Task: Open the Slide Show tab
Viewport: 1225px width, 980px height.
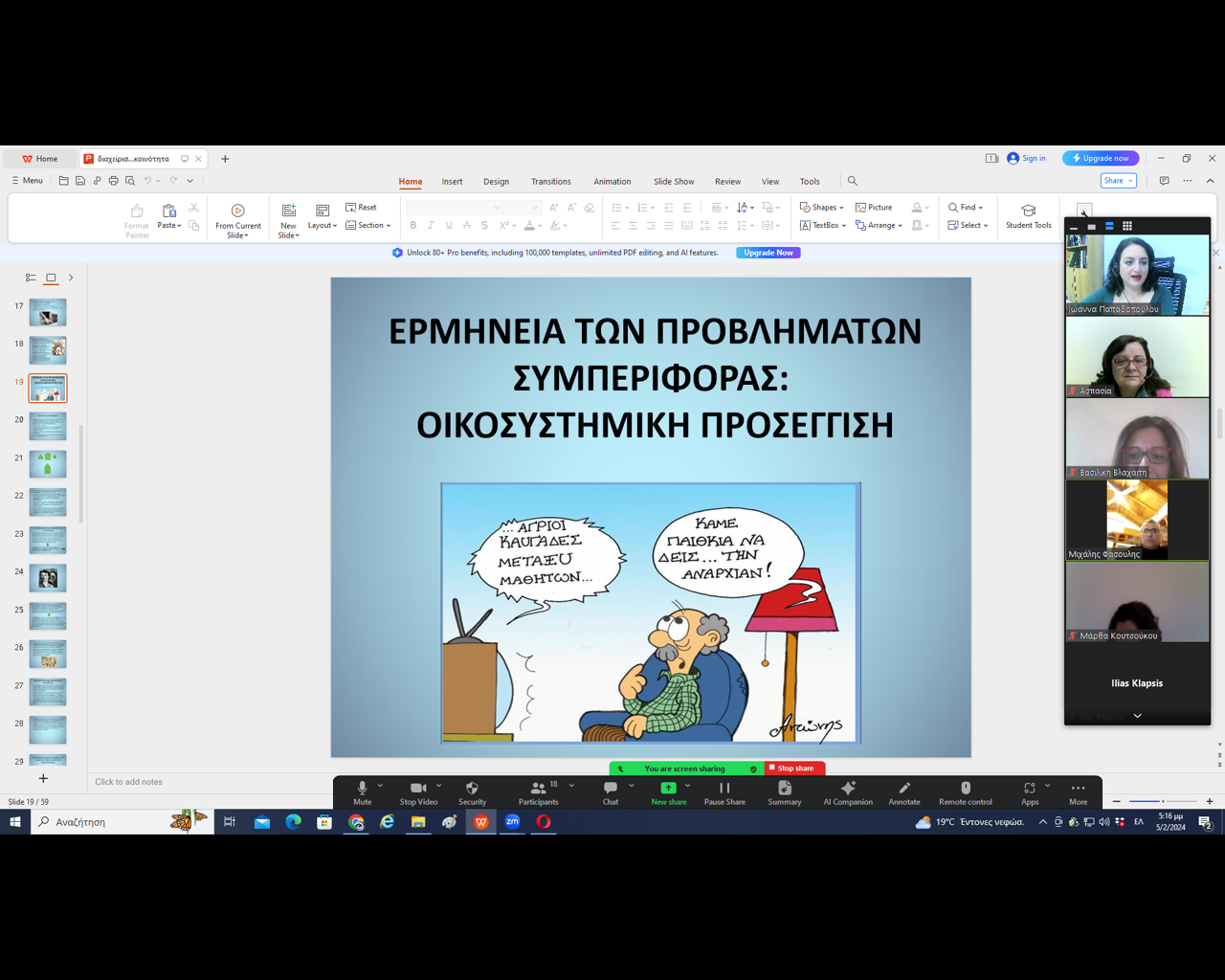Action: [x=674, y=182]
